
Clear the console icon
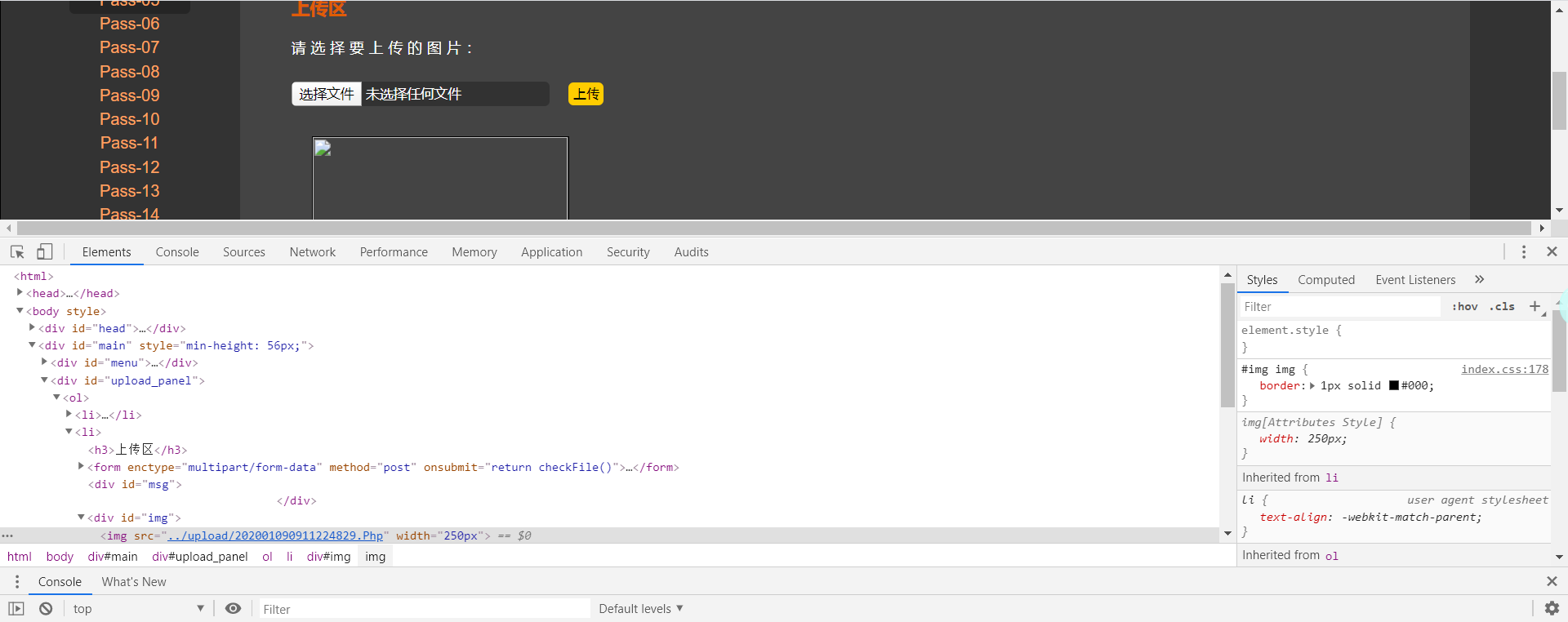click(46, 609)
